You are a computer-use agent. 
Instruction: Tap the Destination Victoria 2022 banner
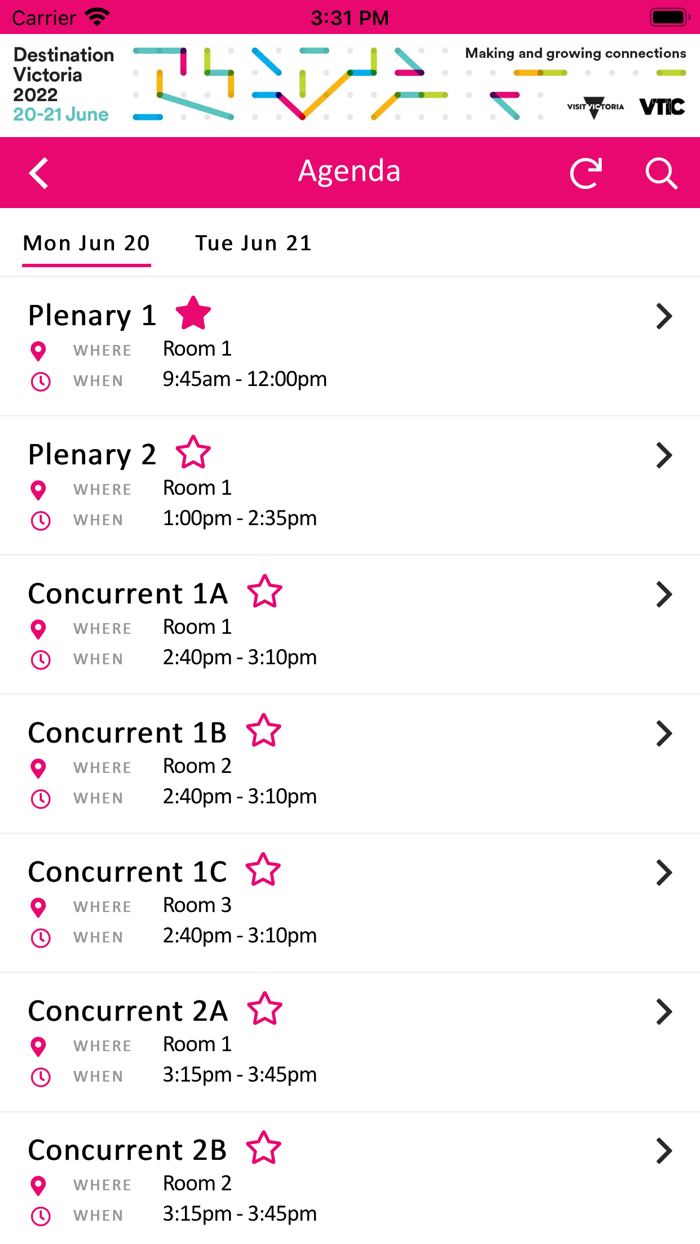(x=63, y=85)
